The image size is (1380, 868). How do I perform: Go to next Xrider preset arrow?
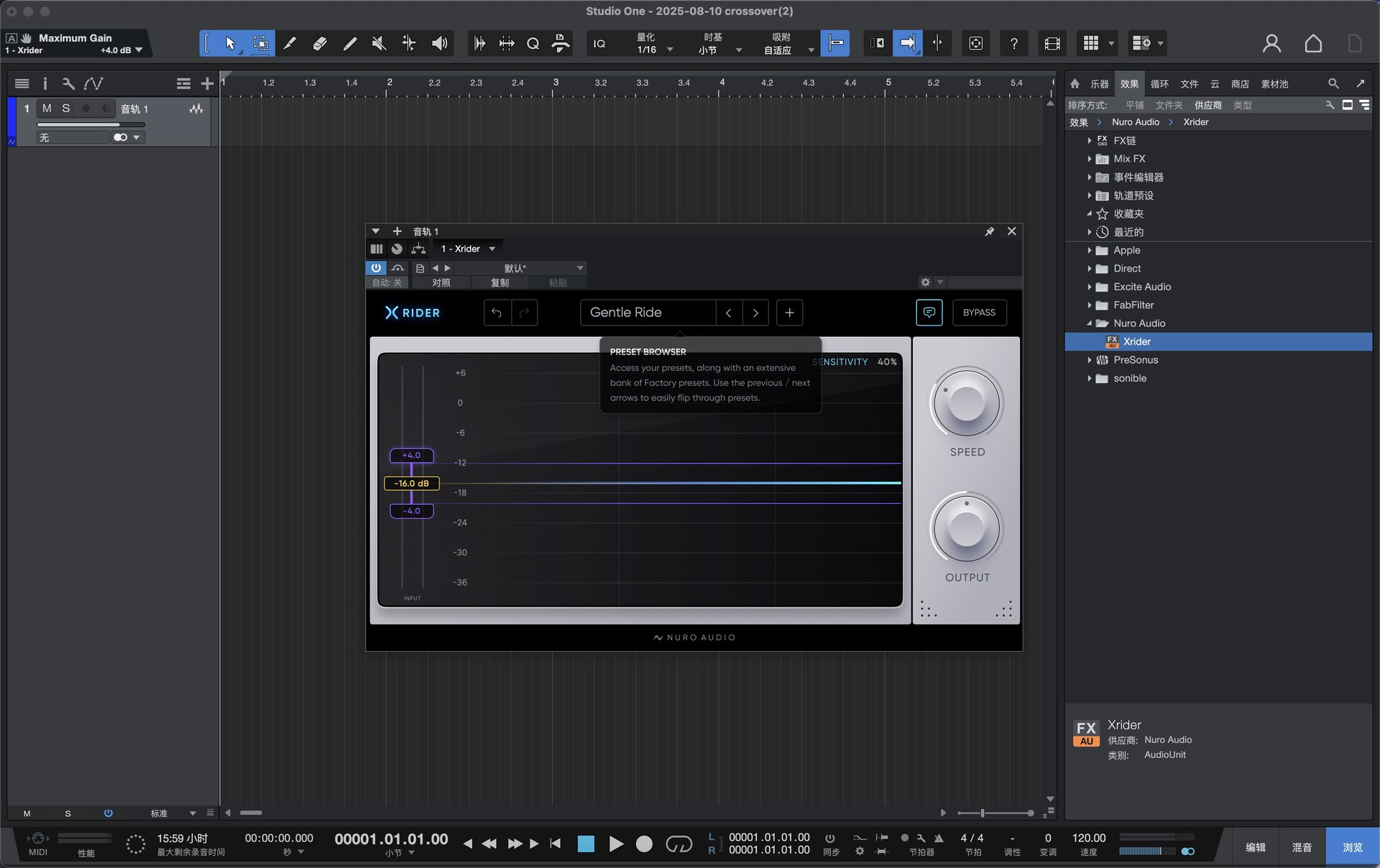coord(755,313)
